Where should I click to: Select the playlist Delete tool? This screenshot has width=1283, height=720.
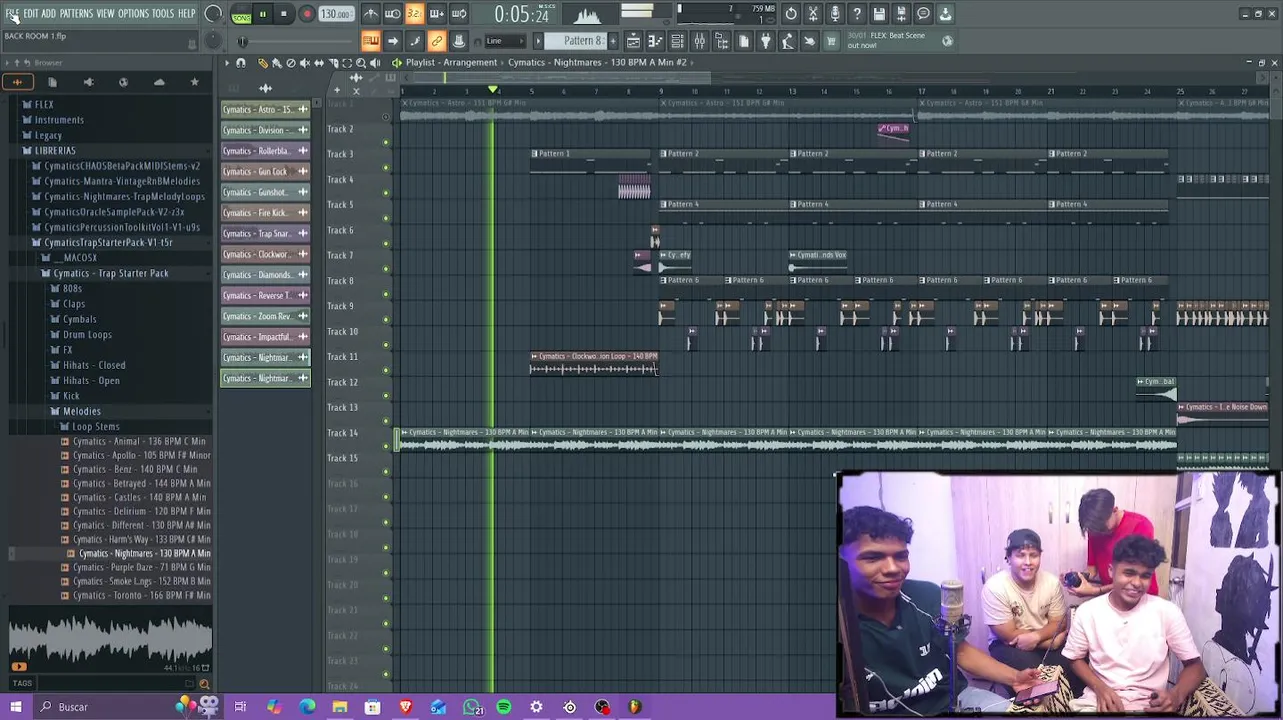(x=291, y=63)
